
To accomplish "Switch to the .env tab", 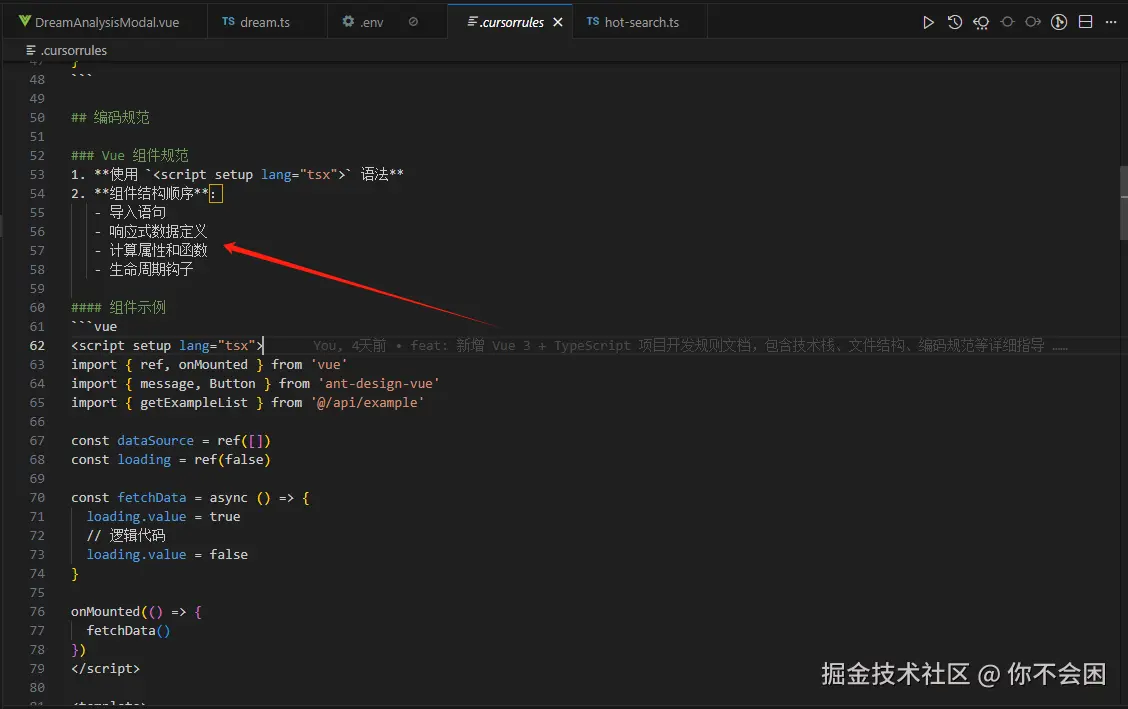I will [x=386, y=22].
